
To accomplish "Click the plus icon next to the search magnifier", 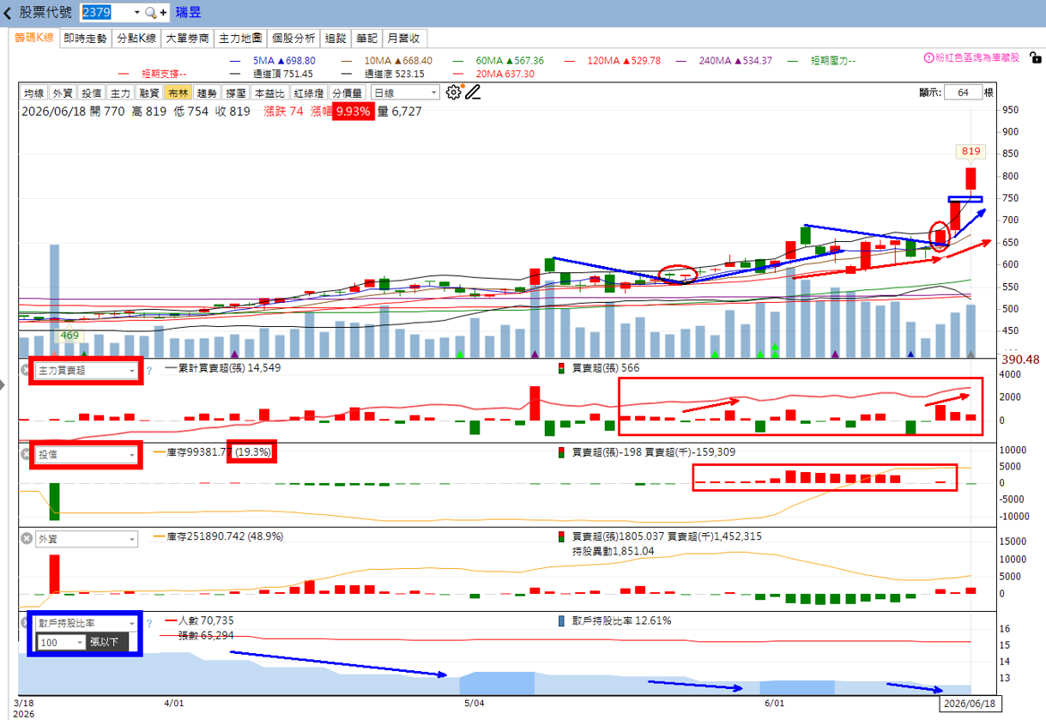I will [x=163, y=13].
